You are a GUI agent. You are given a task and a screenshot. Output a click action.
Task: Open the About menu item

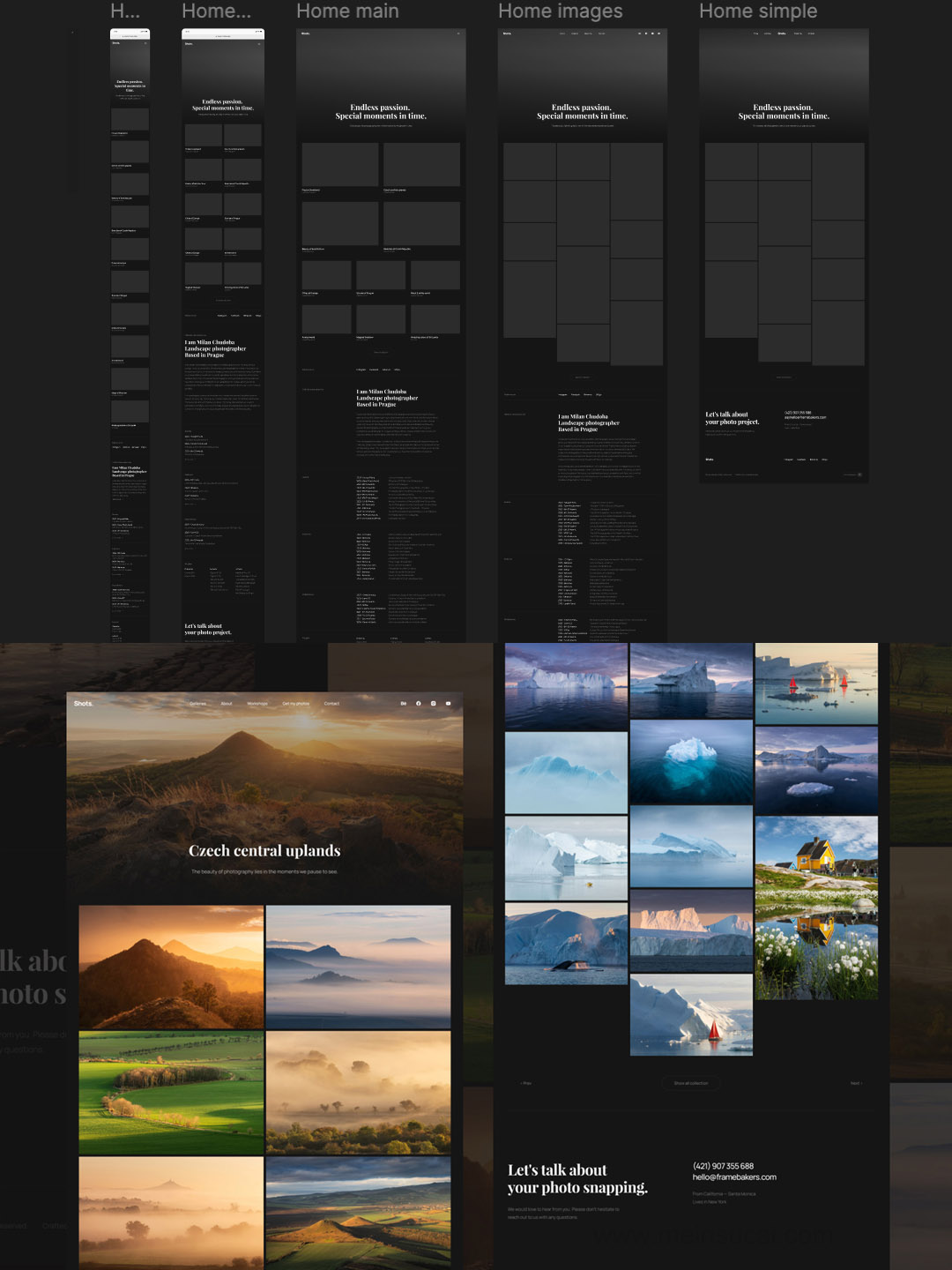tap(227, 704)
